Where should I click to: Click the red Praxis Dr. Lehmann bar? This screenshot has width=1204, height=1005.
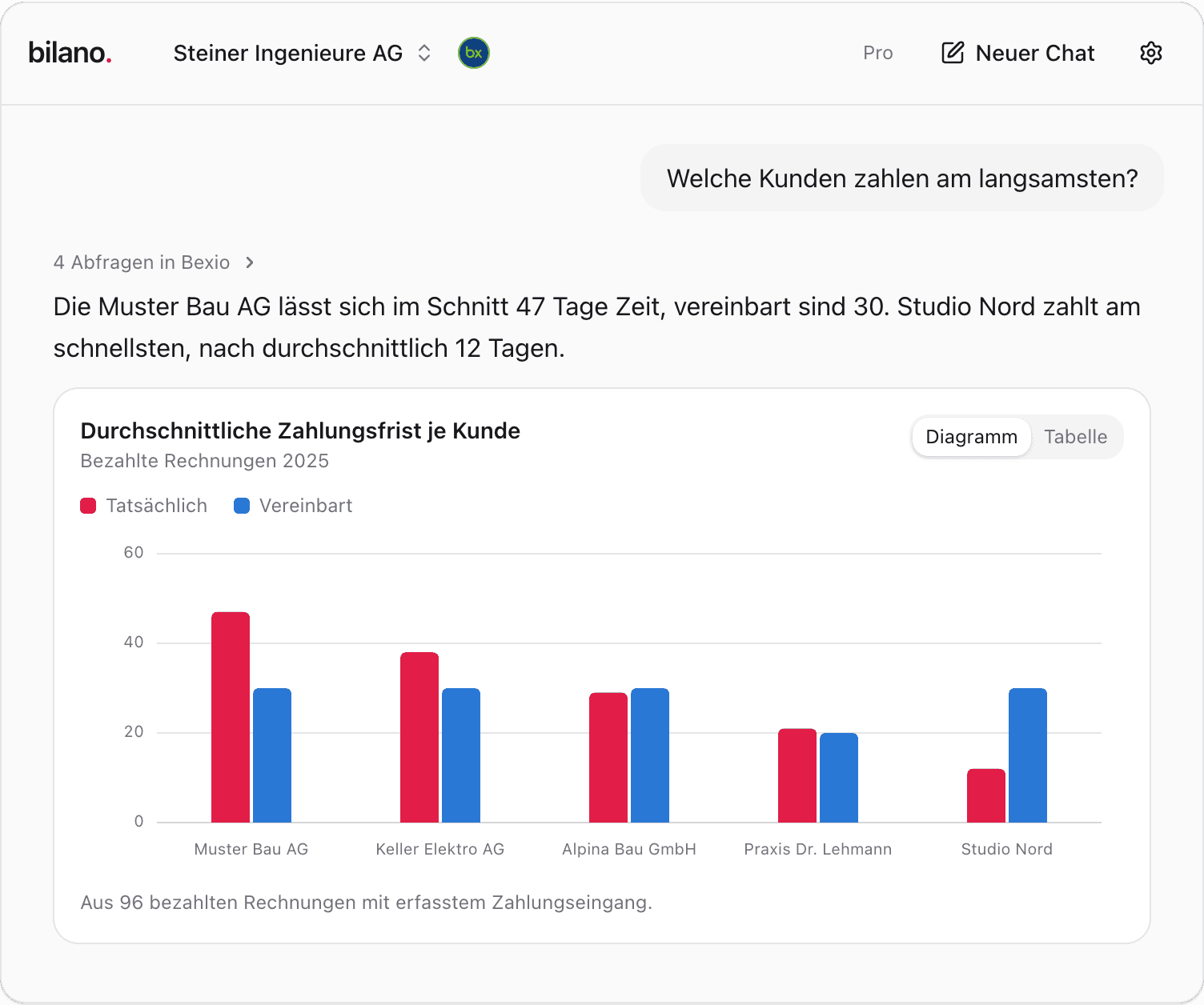pos(797,775)
